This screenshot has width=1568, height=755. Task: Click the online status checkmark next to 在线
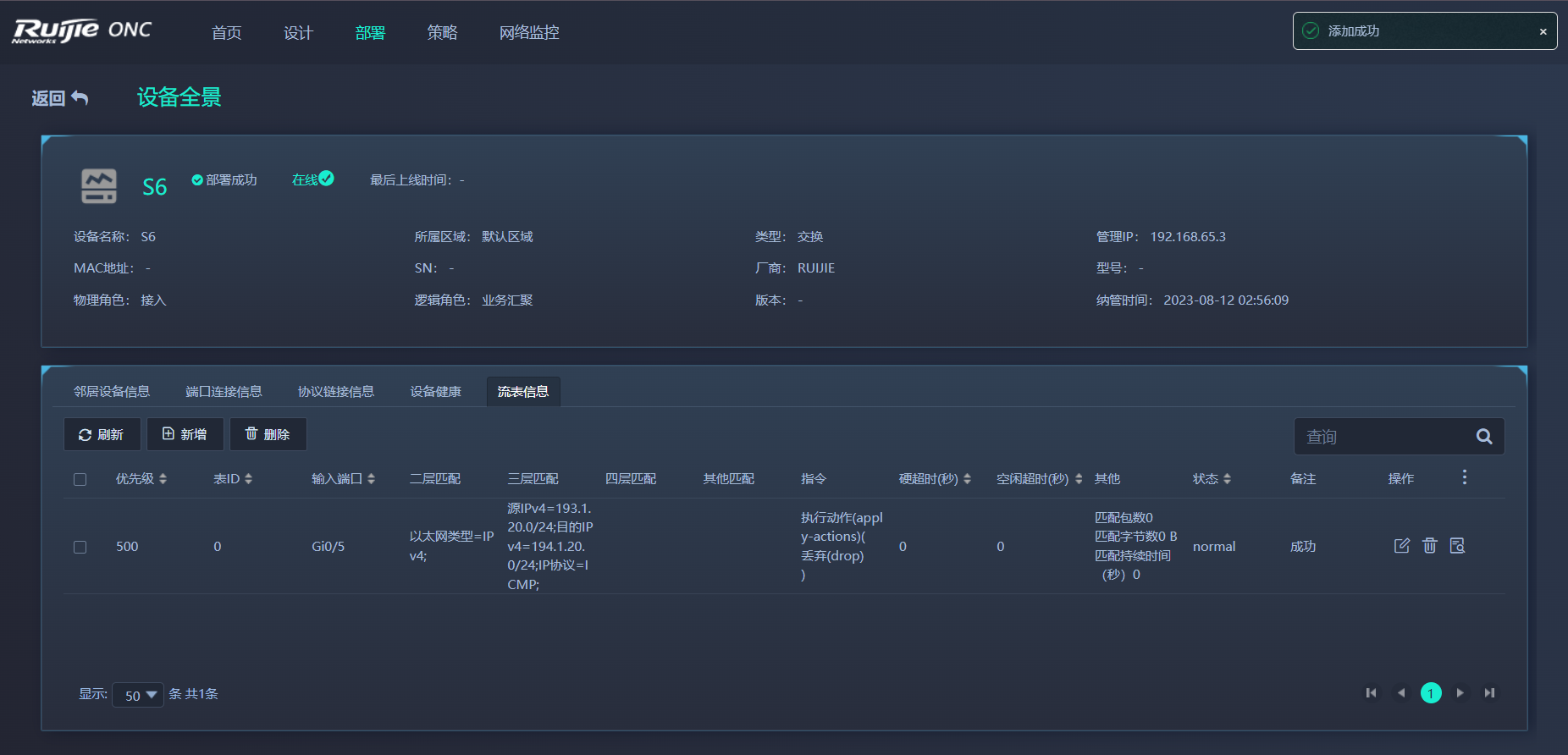point(326,179)
